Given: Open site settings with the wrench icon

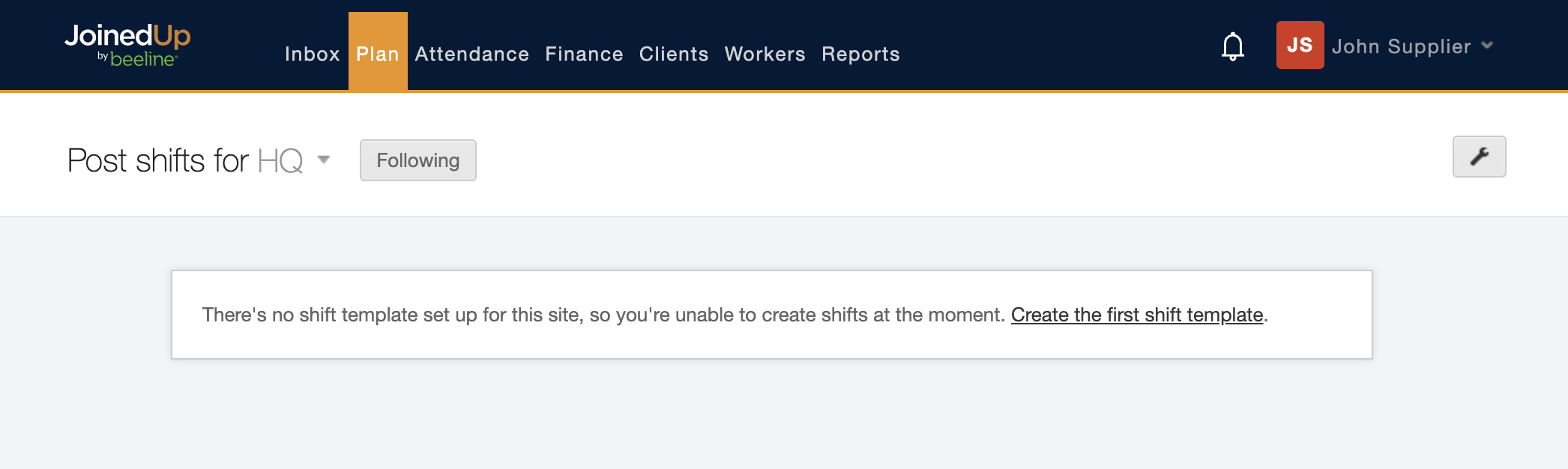Looking at the screenshot, I should click(x=1479, y=157).
